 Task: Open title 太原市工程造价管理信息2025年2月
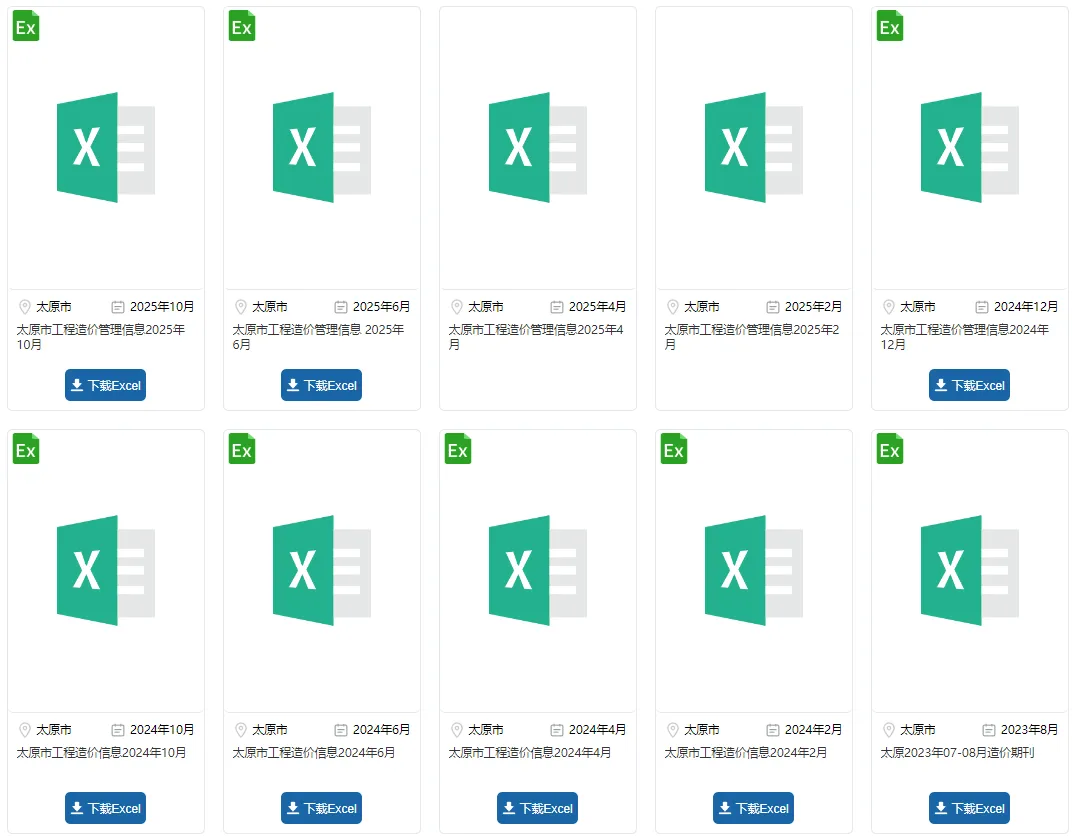pos(752,337)
